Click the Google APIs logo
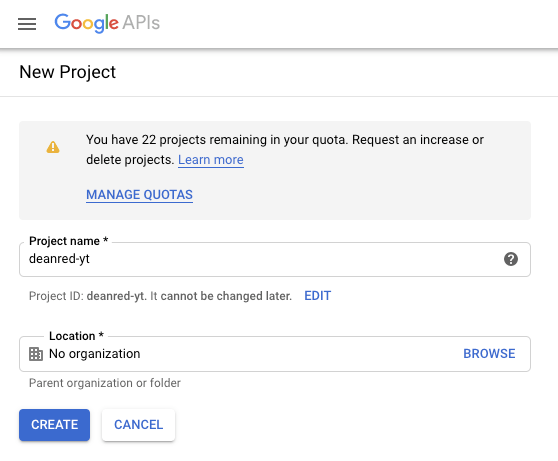The height and width of the screenshot is (461, 558). pos(107,23)
